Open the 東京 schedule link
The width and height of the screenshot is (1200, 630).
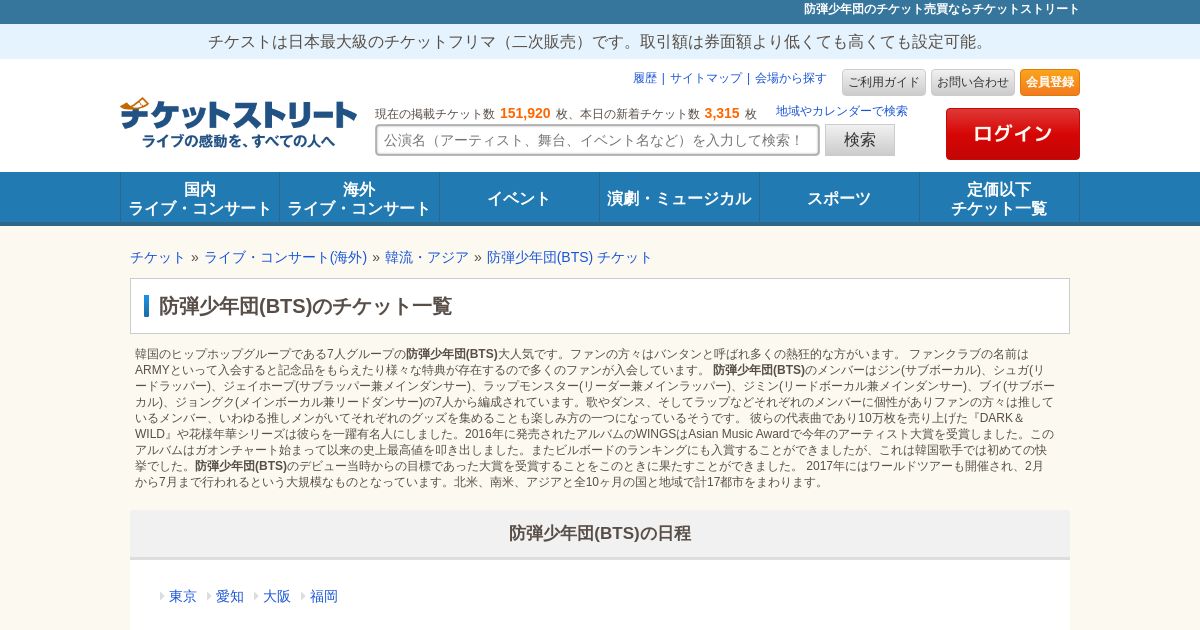click(x=183, y=596)
